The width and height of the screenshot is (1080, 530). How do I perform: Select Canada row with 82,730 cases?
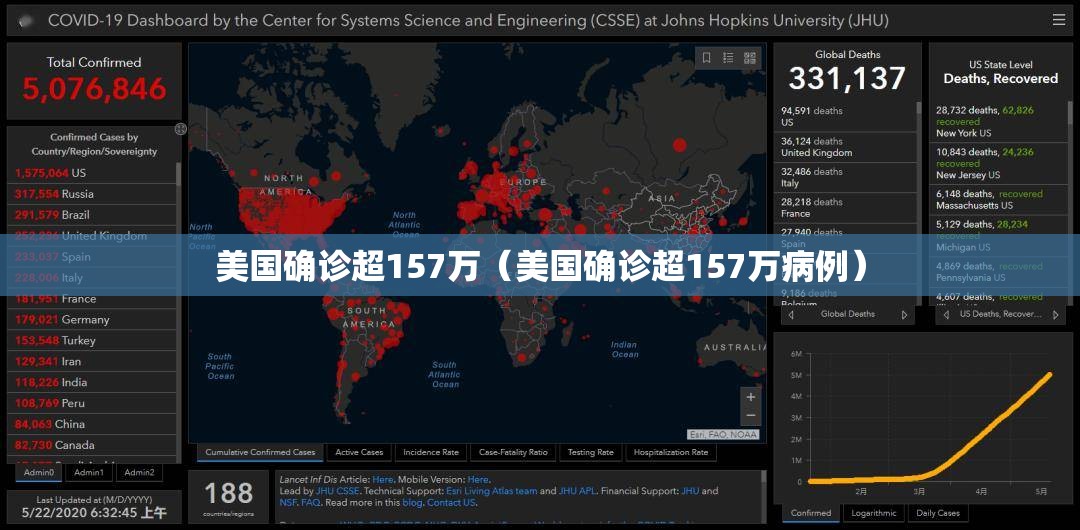(x=92, y=445)
